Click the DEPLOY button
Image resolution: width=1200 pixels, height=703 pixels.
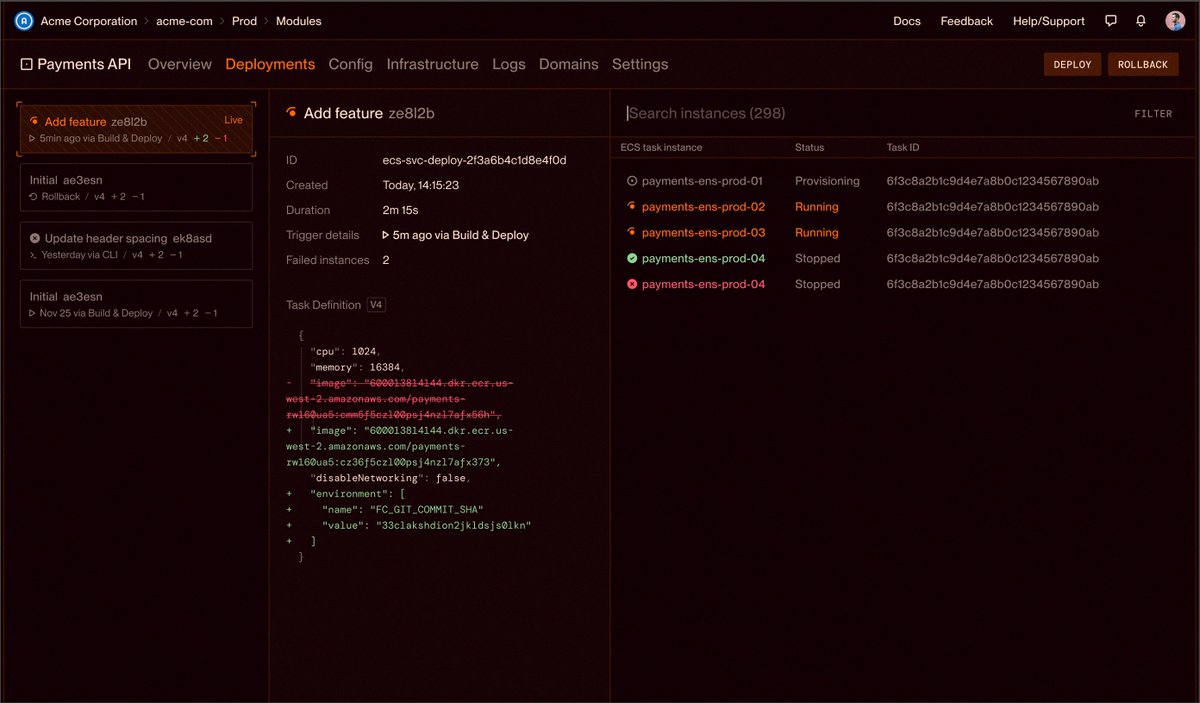1073,64
